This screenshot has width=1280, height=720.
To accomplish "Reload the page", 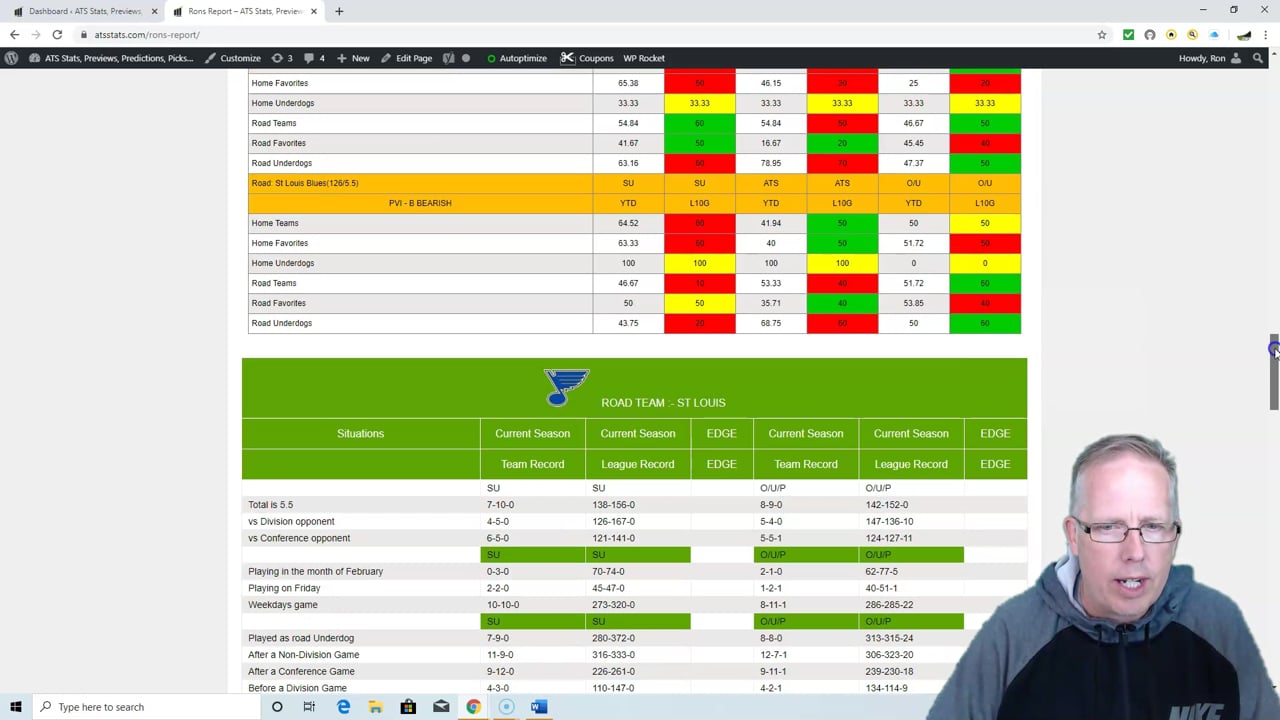I will click(x=57, y=35).
